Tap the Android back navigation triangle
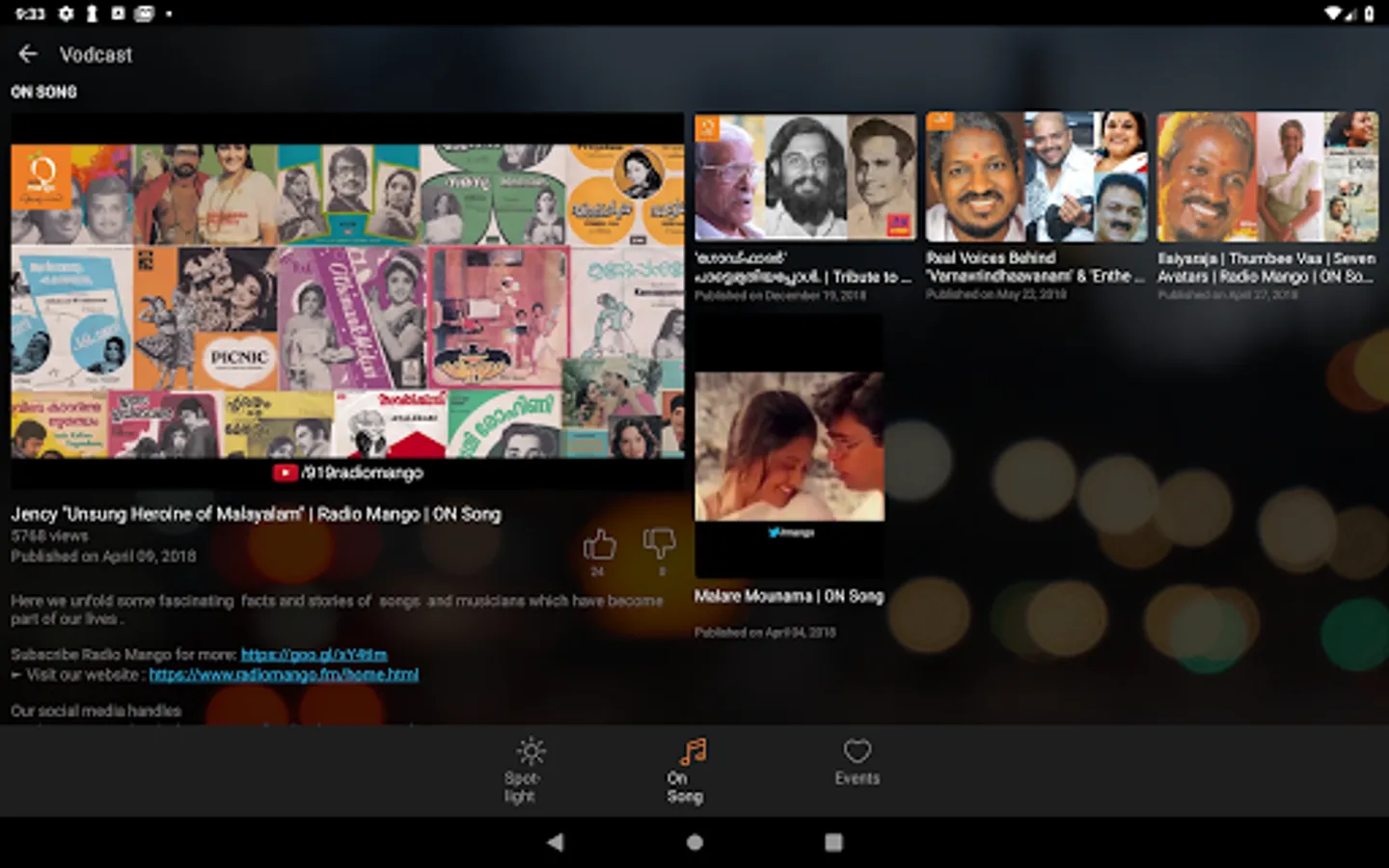The height and width of the screenshot is (868, 1389). pos(555,842)
